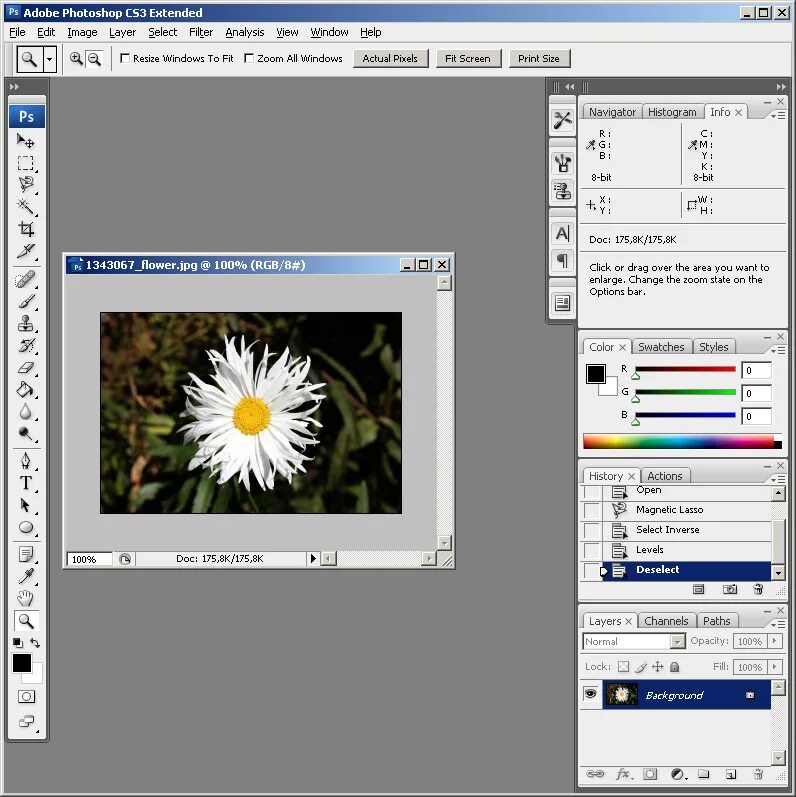Enable Zoom All Windows checkbox
796x797 pixels.
coord(249,58)
